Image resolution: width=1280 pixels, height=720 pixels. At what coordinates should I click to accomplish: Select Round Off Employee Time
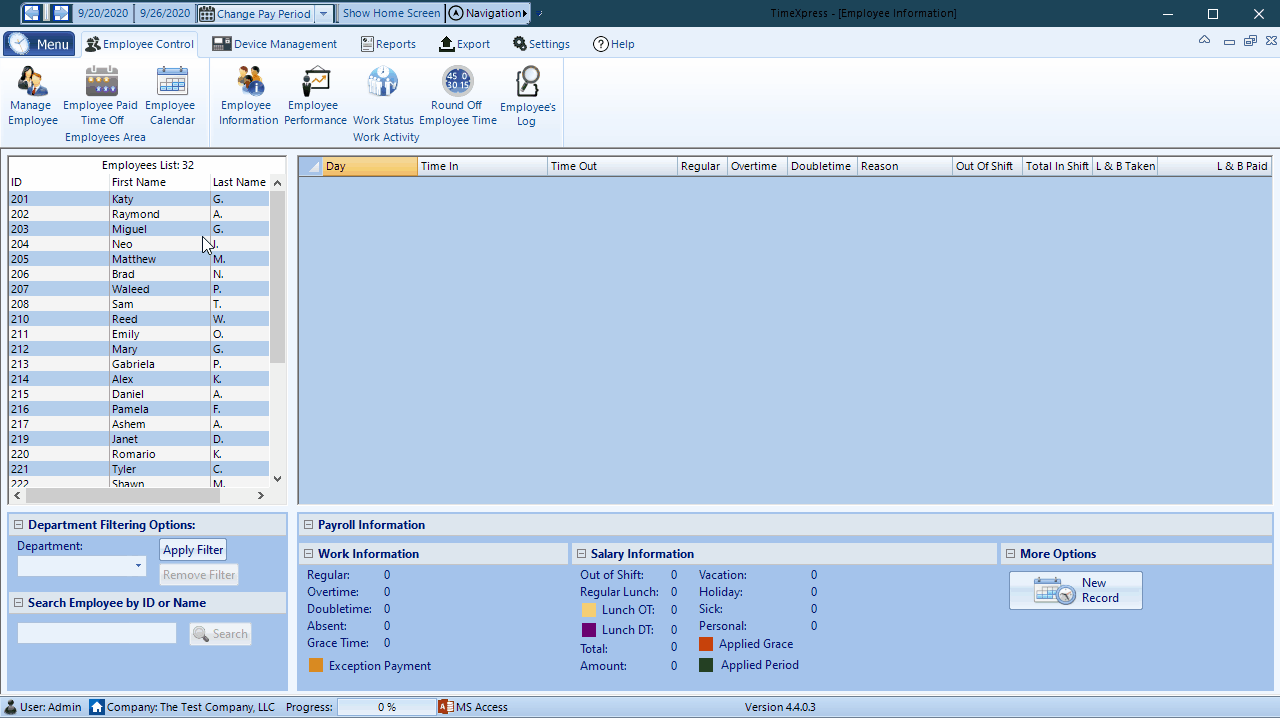click(x=457, y=83)
